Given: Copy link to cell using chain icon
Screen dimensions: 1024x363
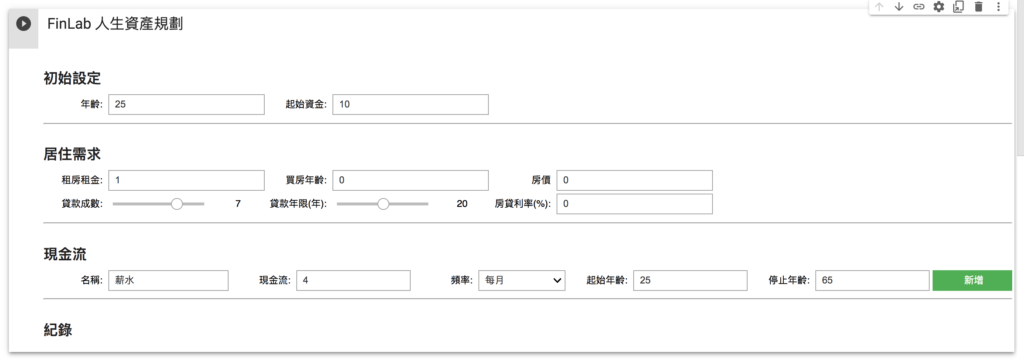Looking at the screenshot, I should click(x=918, y=7).
